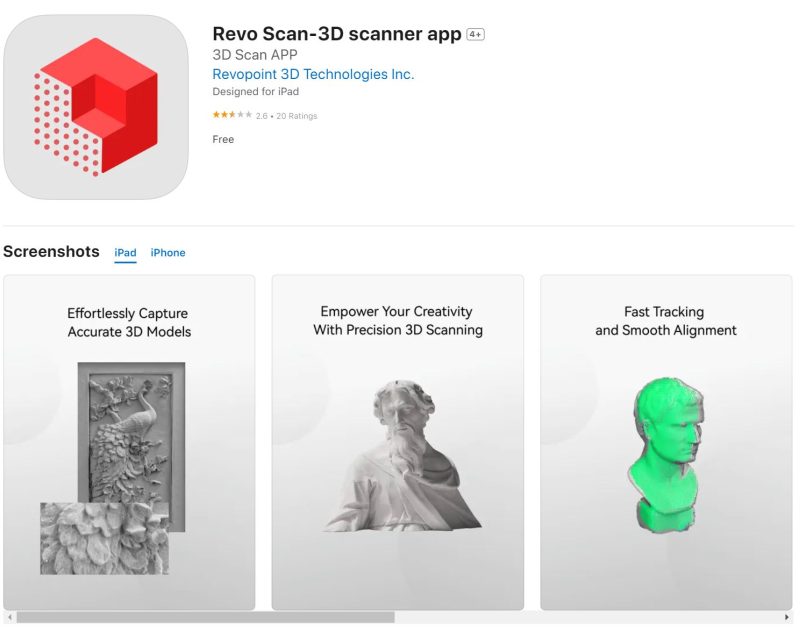Click the 2.6 • 20 Ratings text
This screenshot has height=633, width=800.
click(x=286, y=116)
